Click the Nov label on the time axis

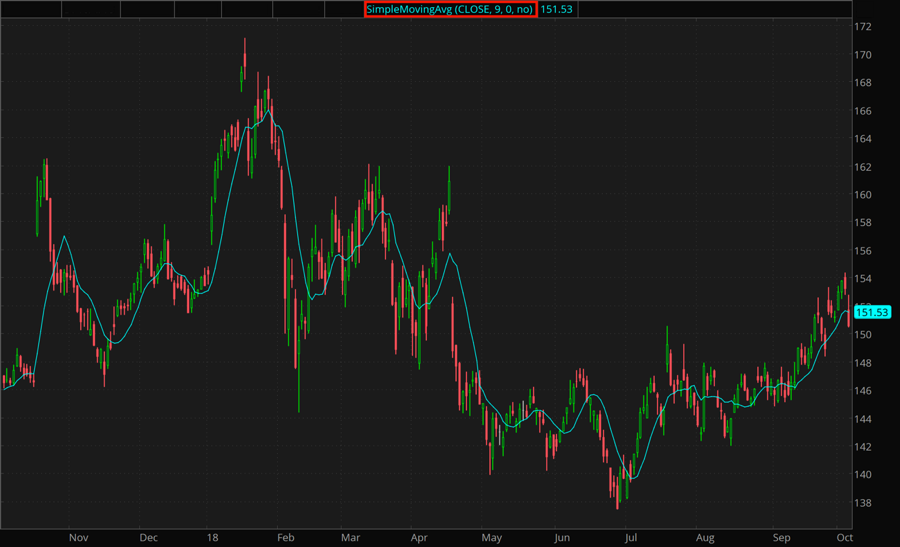(78, 537)
